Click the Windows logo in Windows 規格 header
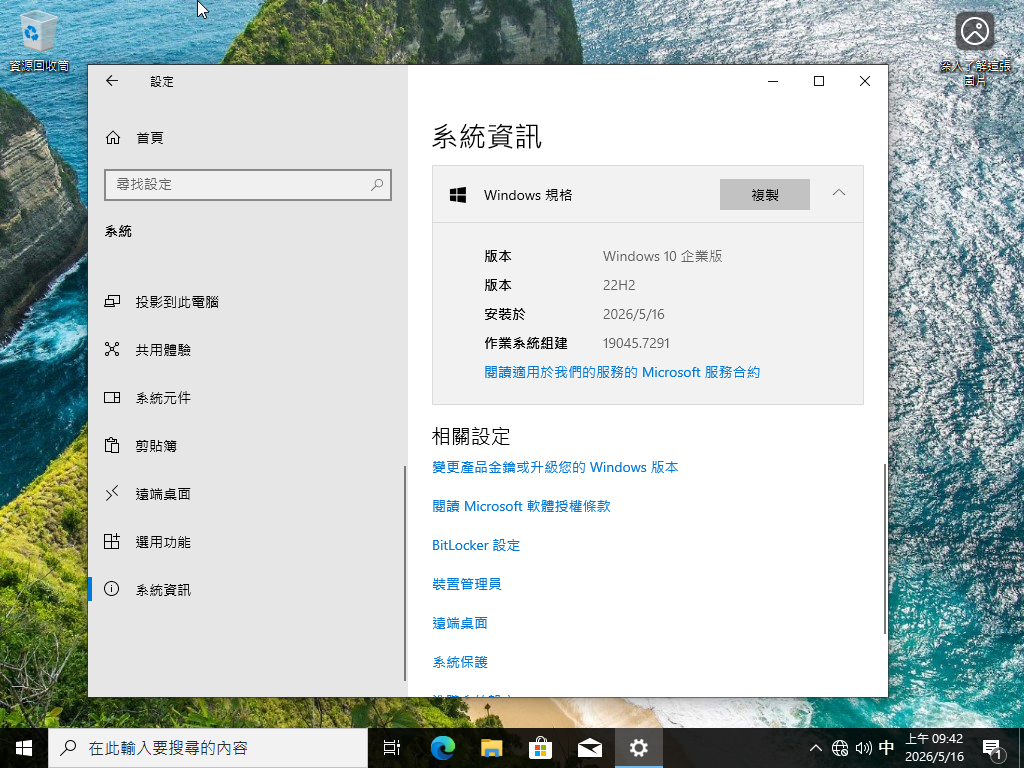1024x768 pixels. click(458, 195)
